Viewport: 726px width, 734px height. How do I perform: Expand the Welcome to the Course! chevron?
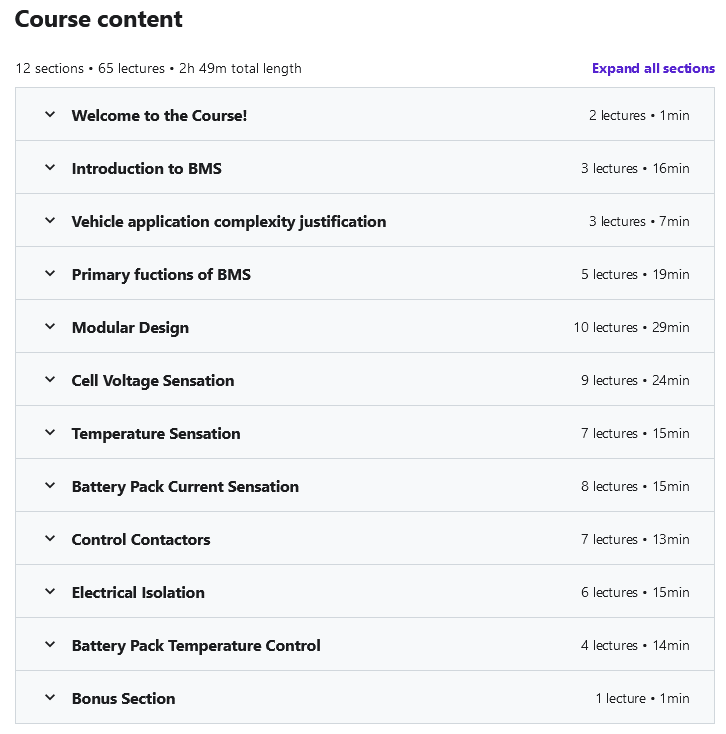50,115
